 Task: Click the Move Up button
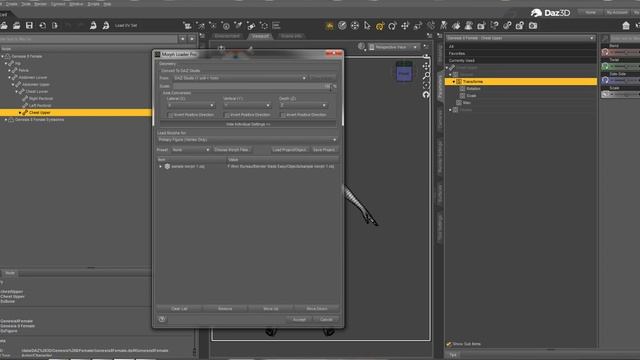(271, 309)
